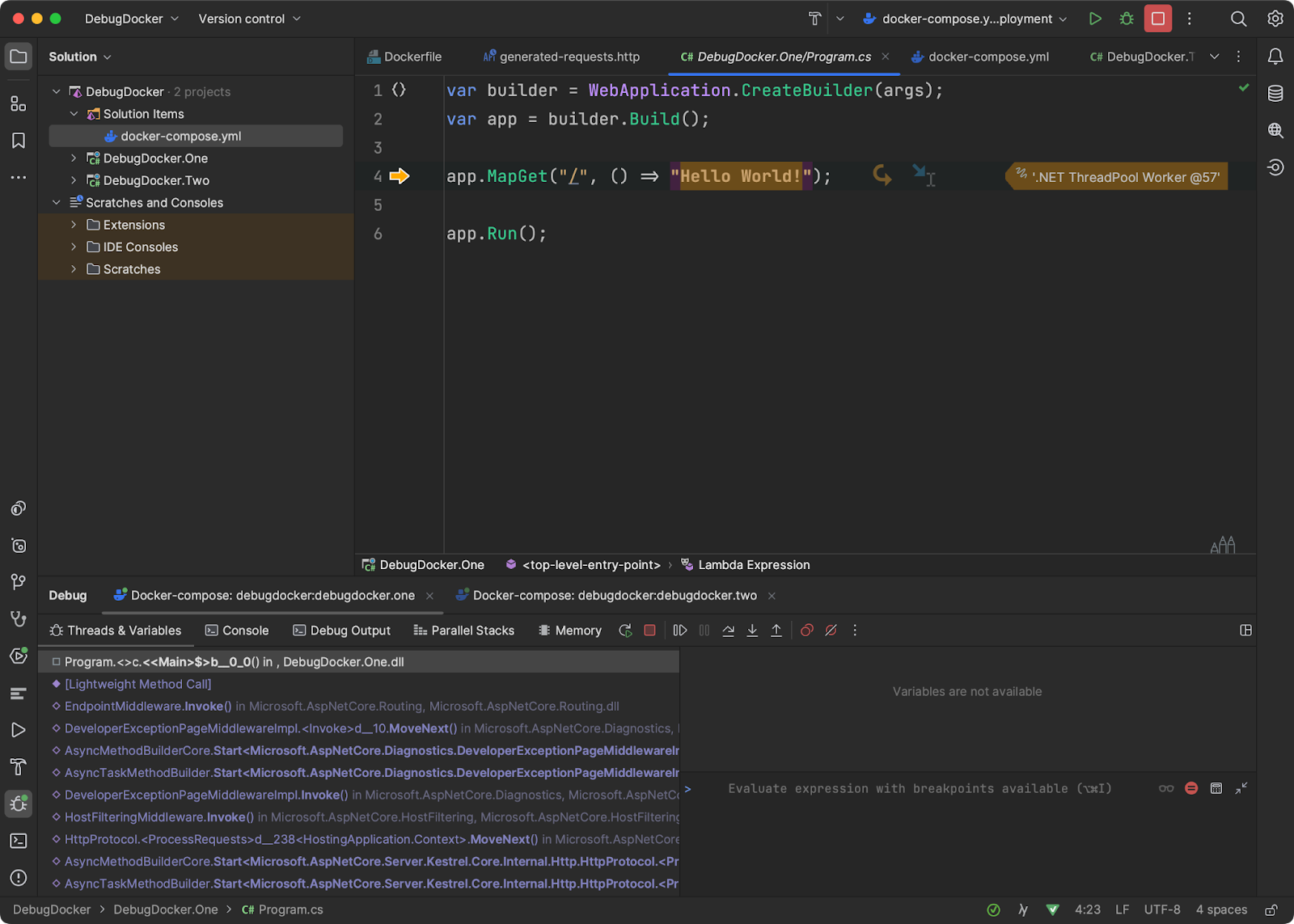Expand the DebugDocker.One project
The image size is (1294, 924).
[74, 158]
